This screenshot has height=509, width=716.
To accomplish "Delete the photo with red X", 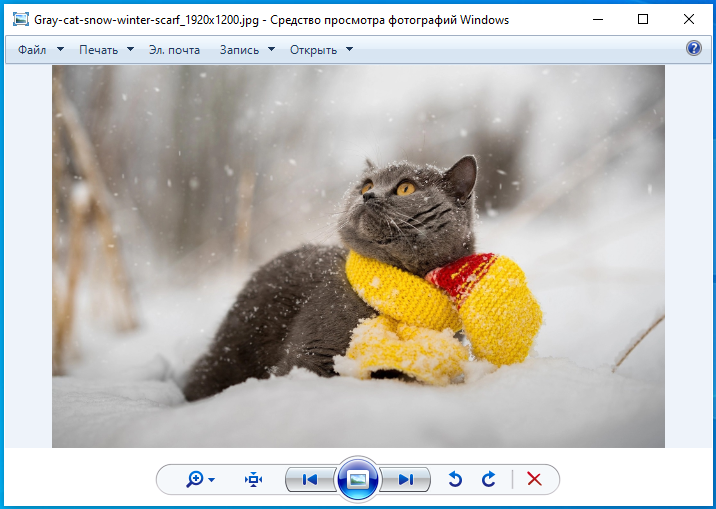I will tap(534, 480).
